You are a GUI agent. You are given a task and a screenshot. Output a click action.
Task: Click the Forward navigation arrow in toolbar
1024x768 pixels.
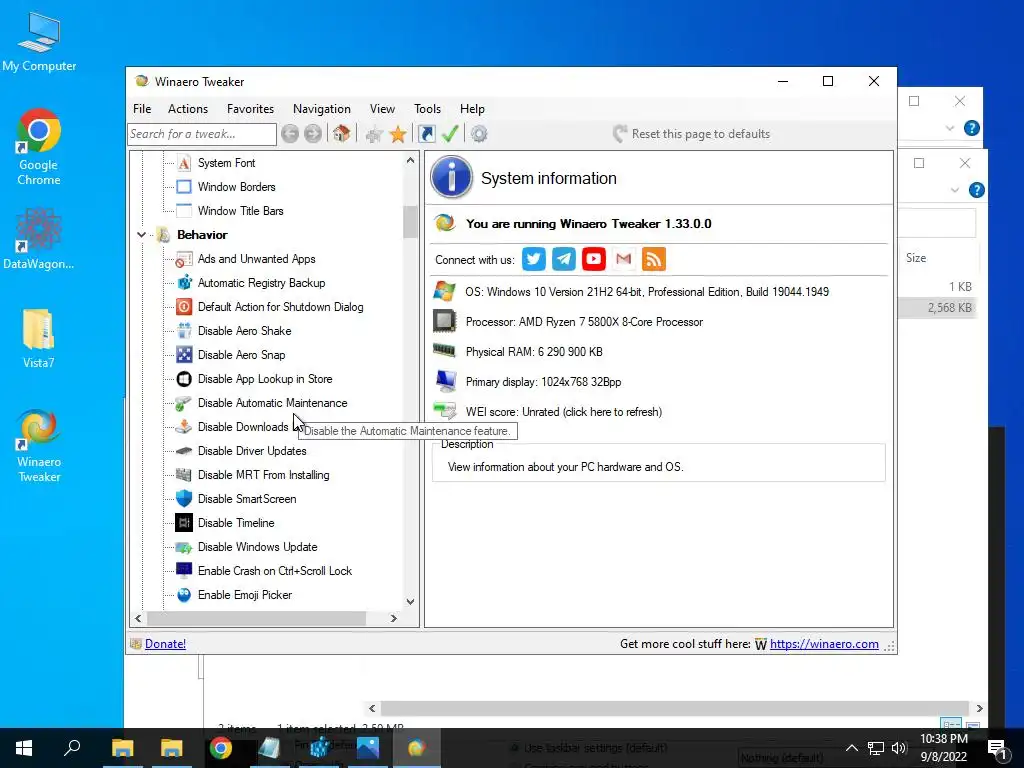click(x=313, y=134)
